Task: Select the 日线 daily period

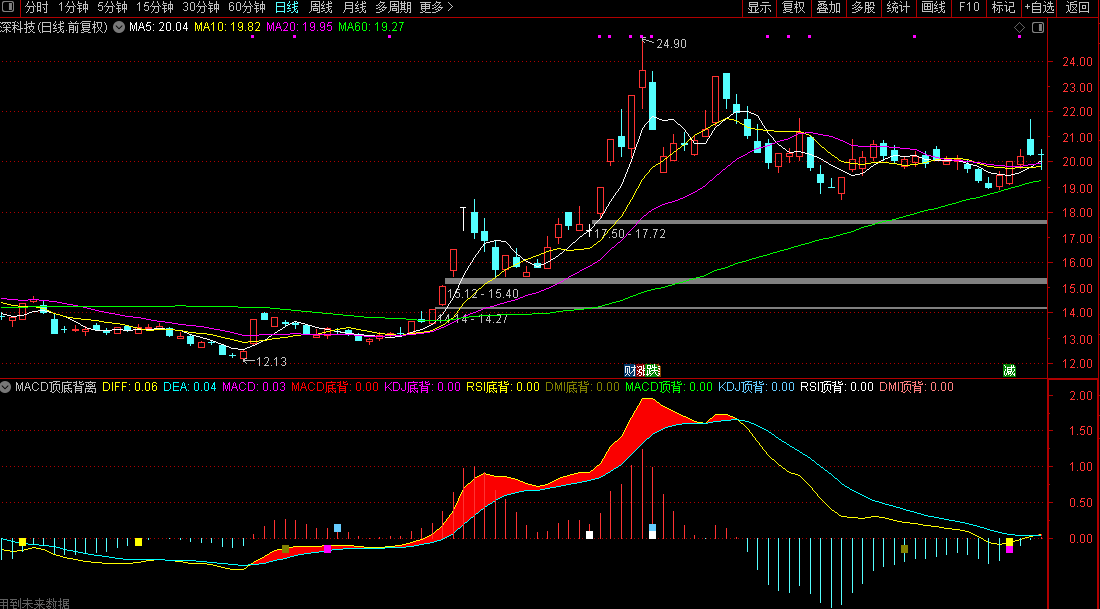Action: coord(286,8)
